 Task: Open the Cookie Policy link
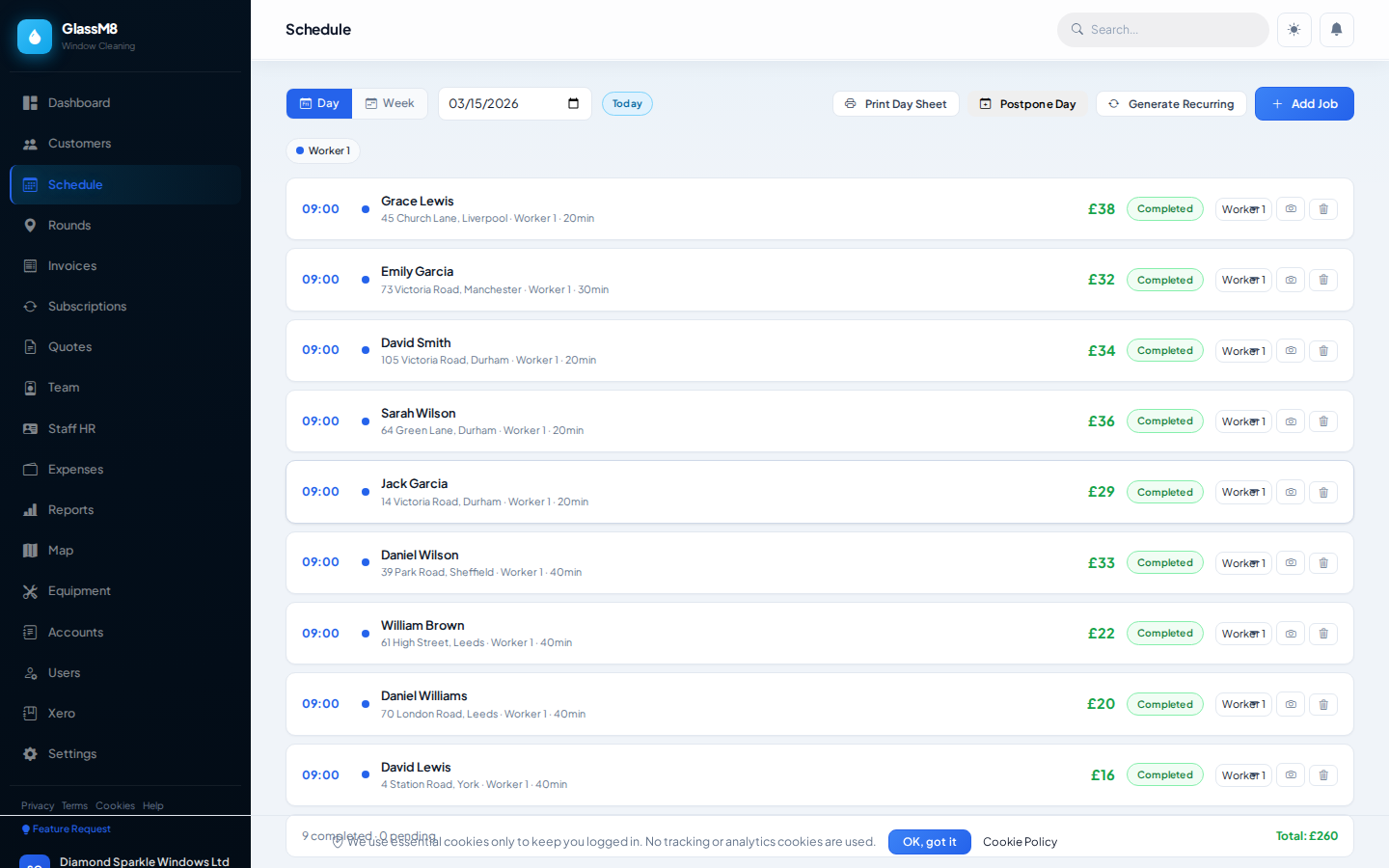pyautogui.click(x=1021, y=842)
